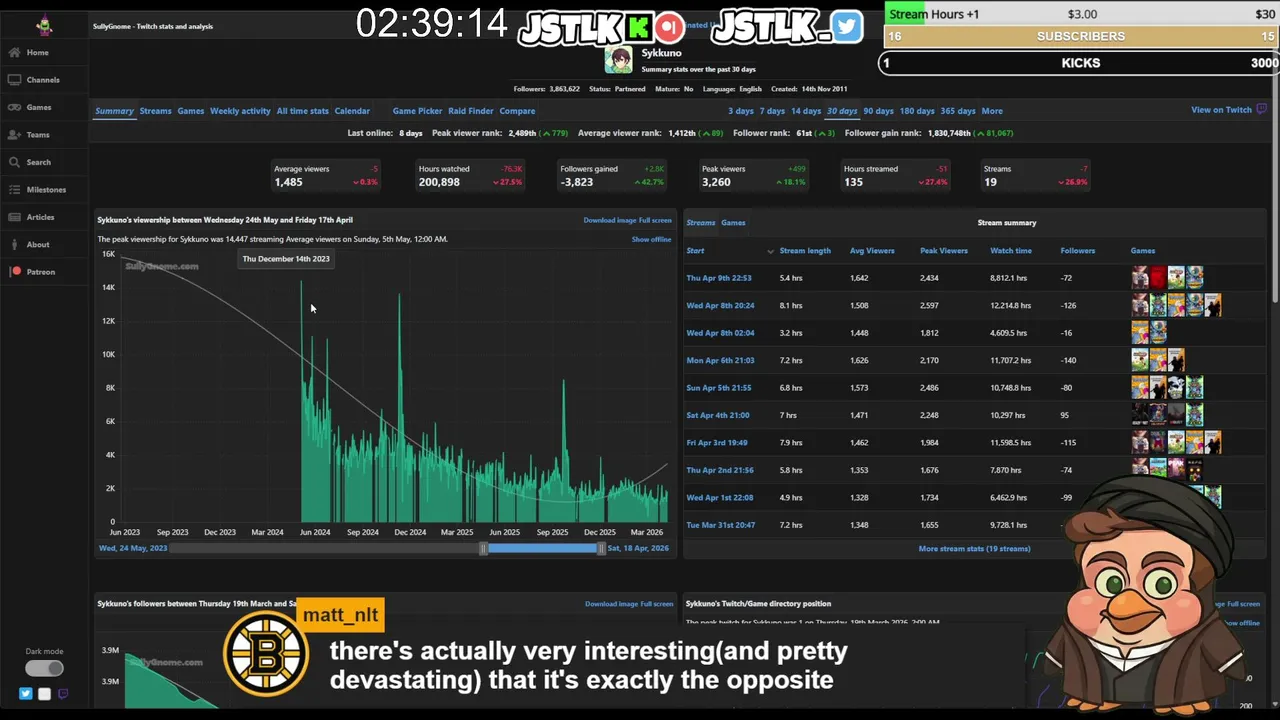Select the 7 days range
Image resolution: width=1280 pixels, height=720 pixels.
tap(772, 111)
